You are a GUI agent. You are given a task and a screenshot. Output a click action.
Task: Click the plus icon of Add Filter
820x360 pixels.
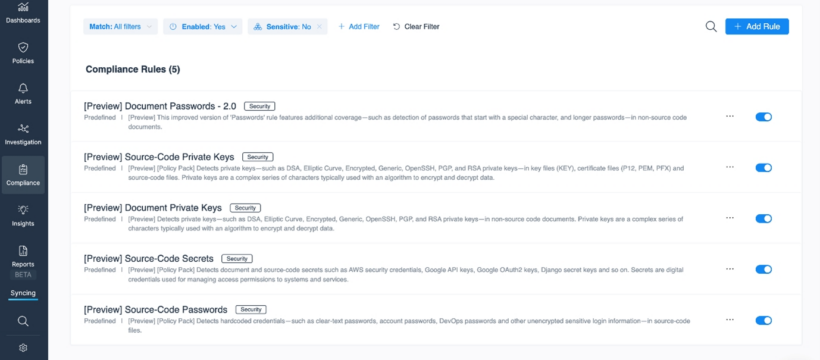pyautogui.click(x=341, y=27)
